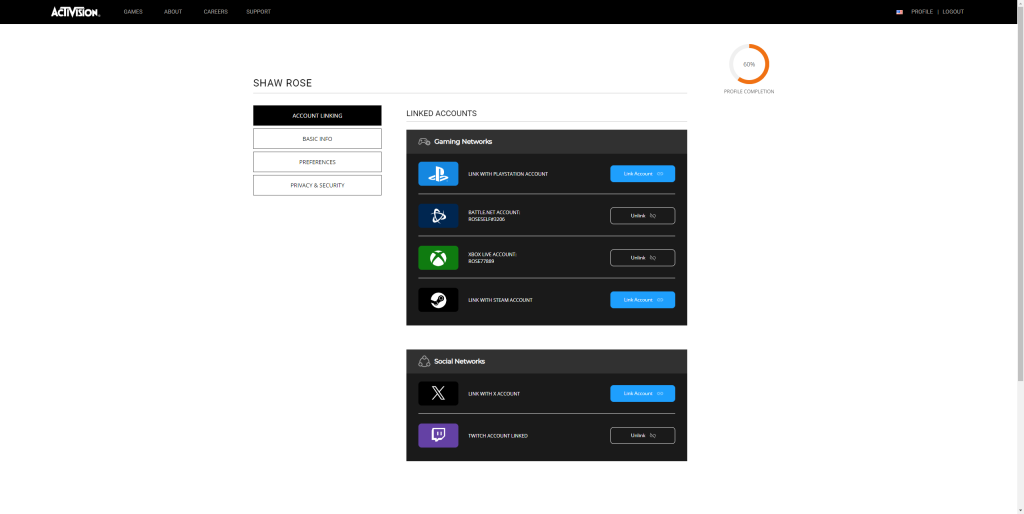Click the LINKED ACCOUNTS heading
This screenshot has width=1024, height=514.
pos(441,113)
